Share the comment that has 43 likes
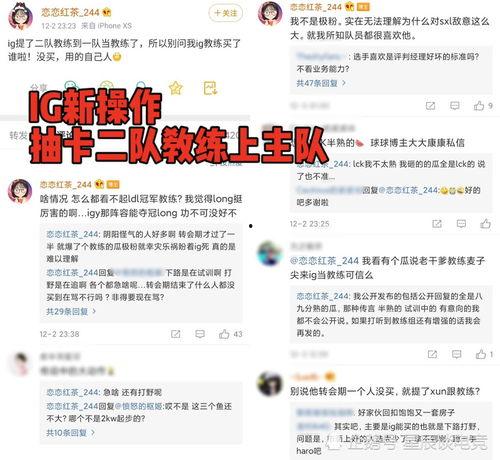Image resolution: width=500 pixels, height=460 pixels. tap(175, 334)
